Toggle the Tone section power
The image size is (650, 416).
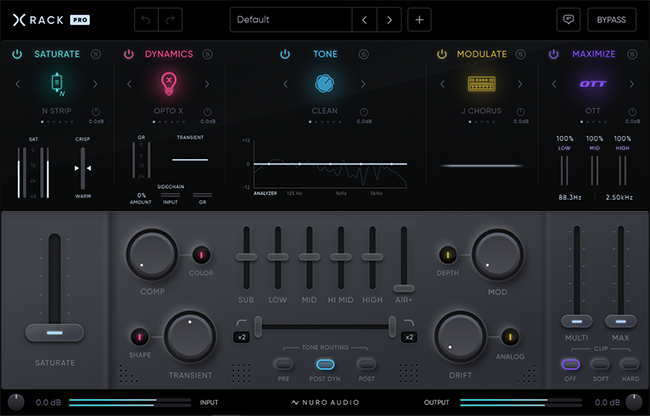[285, 54]
